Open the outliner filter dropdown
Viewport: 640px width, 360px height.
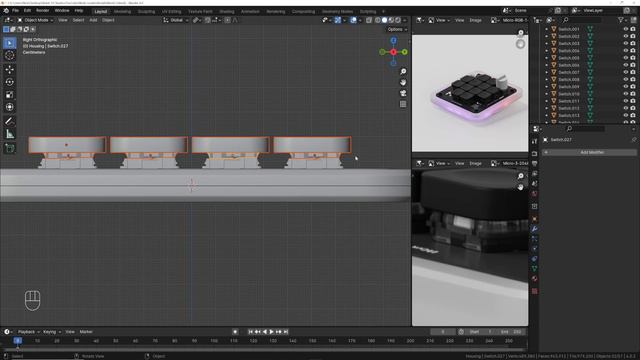coord(622,20)
